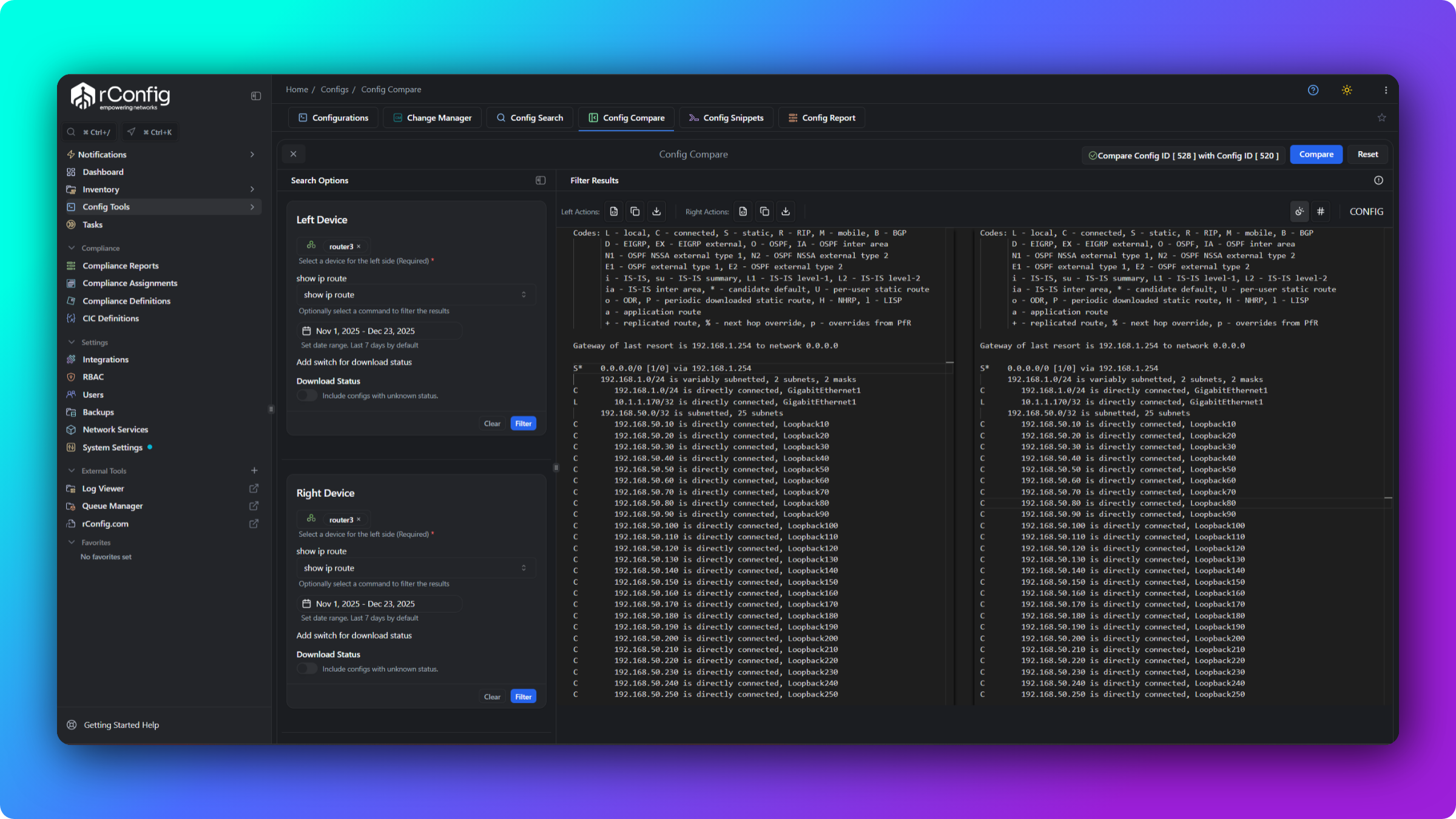Open Filter Results info icon
Image resolution: width=1456 pixels, height=819 pixels.
point(1378,180)
